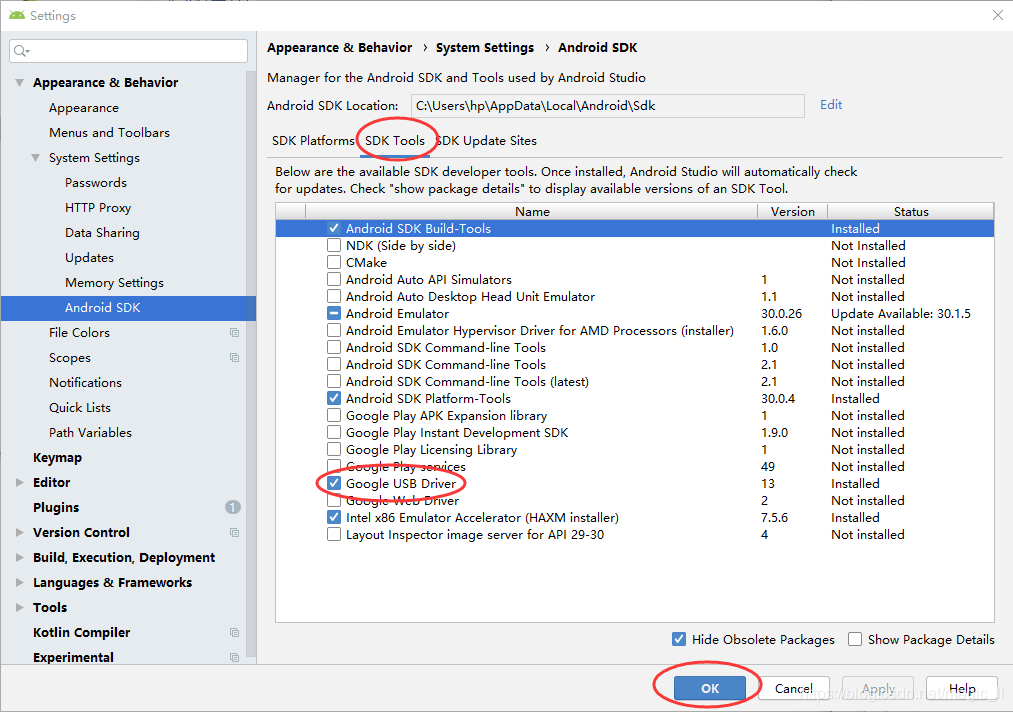Click the Cancel button
This screenshot has height=712, width=1013.
pyautogui.click(x=793, y=688)
